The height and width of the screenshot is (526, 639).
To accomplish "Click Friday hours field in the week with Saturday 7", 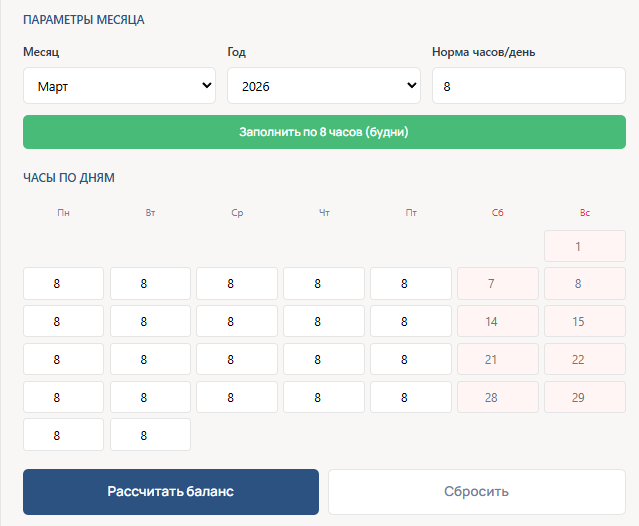I will 410,284.
